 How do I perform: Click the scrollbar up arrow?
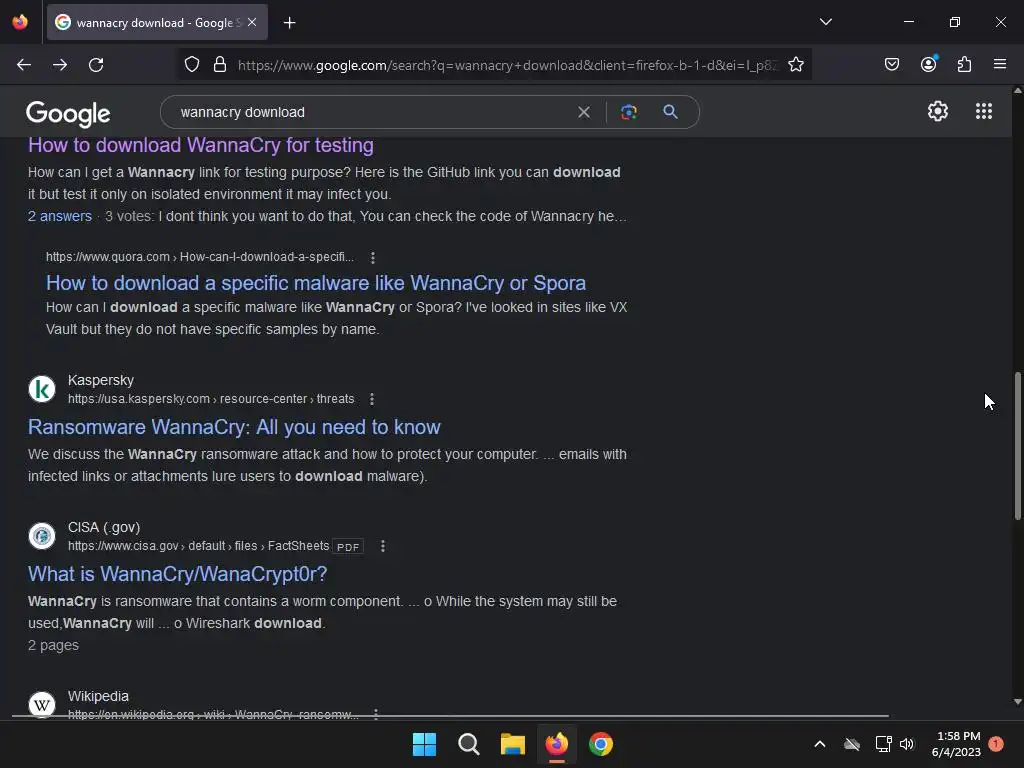pyautogui.click(x=1017, y=91)
